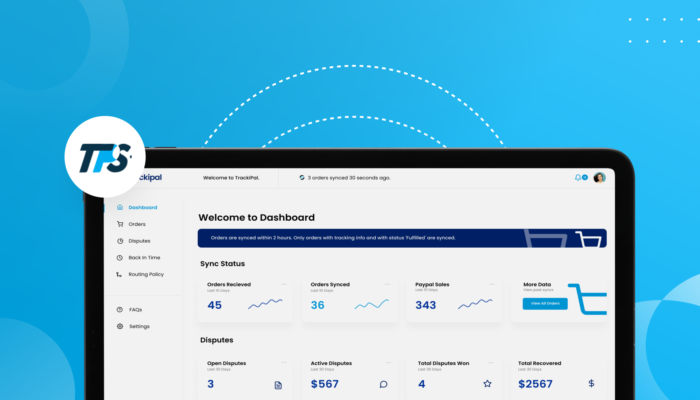
Task: Click the Dashboard home icon
Action: (x=120, y=207)
